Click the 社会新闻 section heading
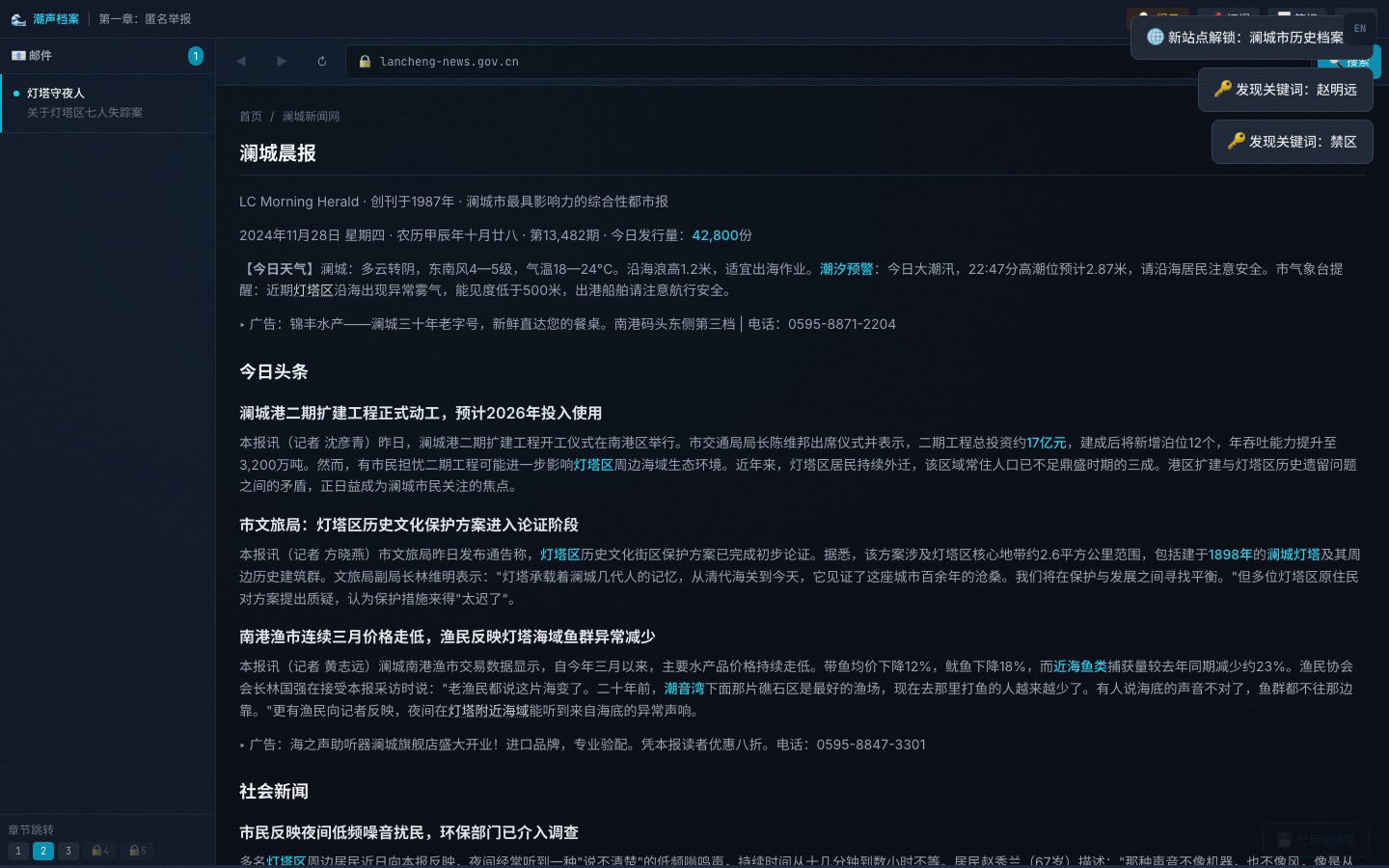1389x868 pixels. [x=274, y=791]
